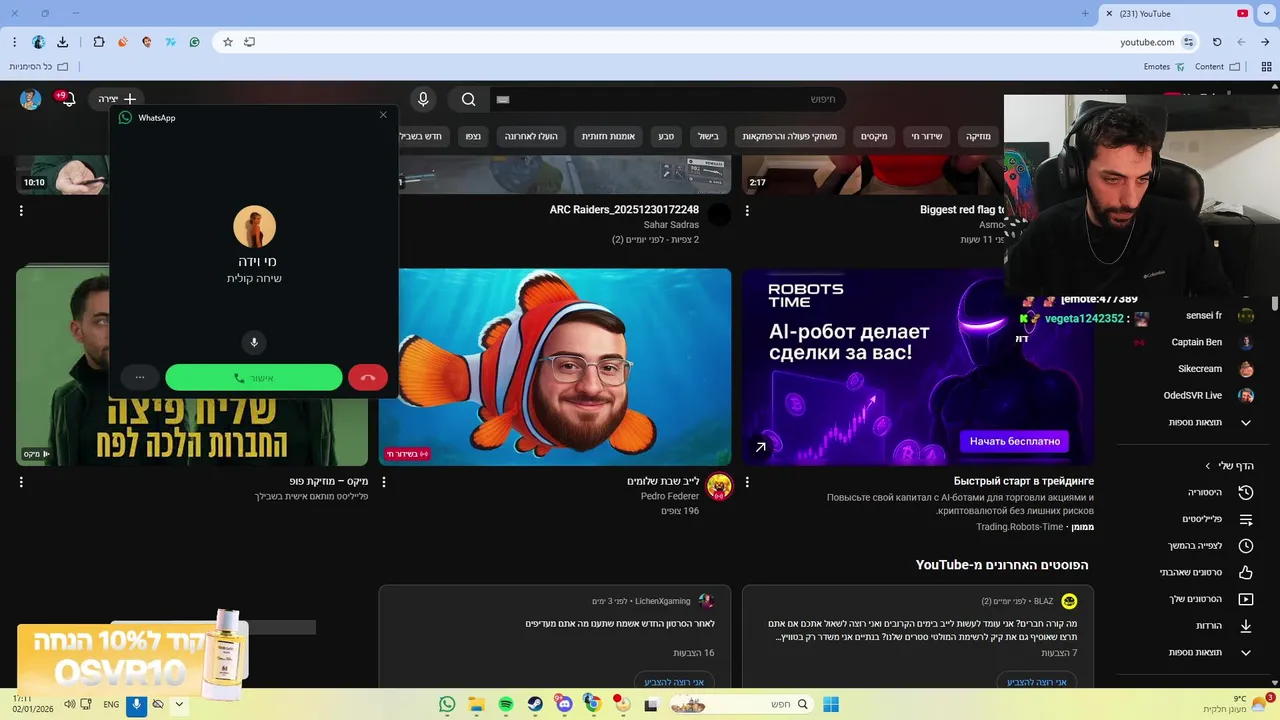Select the 'טבע' filter chip
1280x720 pixels.
(666, 136)
